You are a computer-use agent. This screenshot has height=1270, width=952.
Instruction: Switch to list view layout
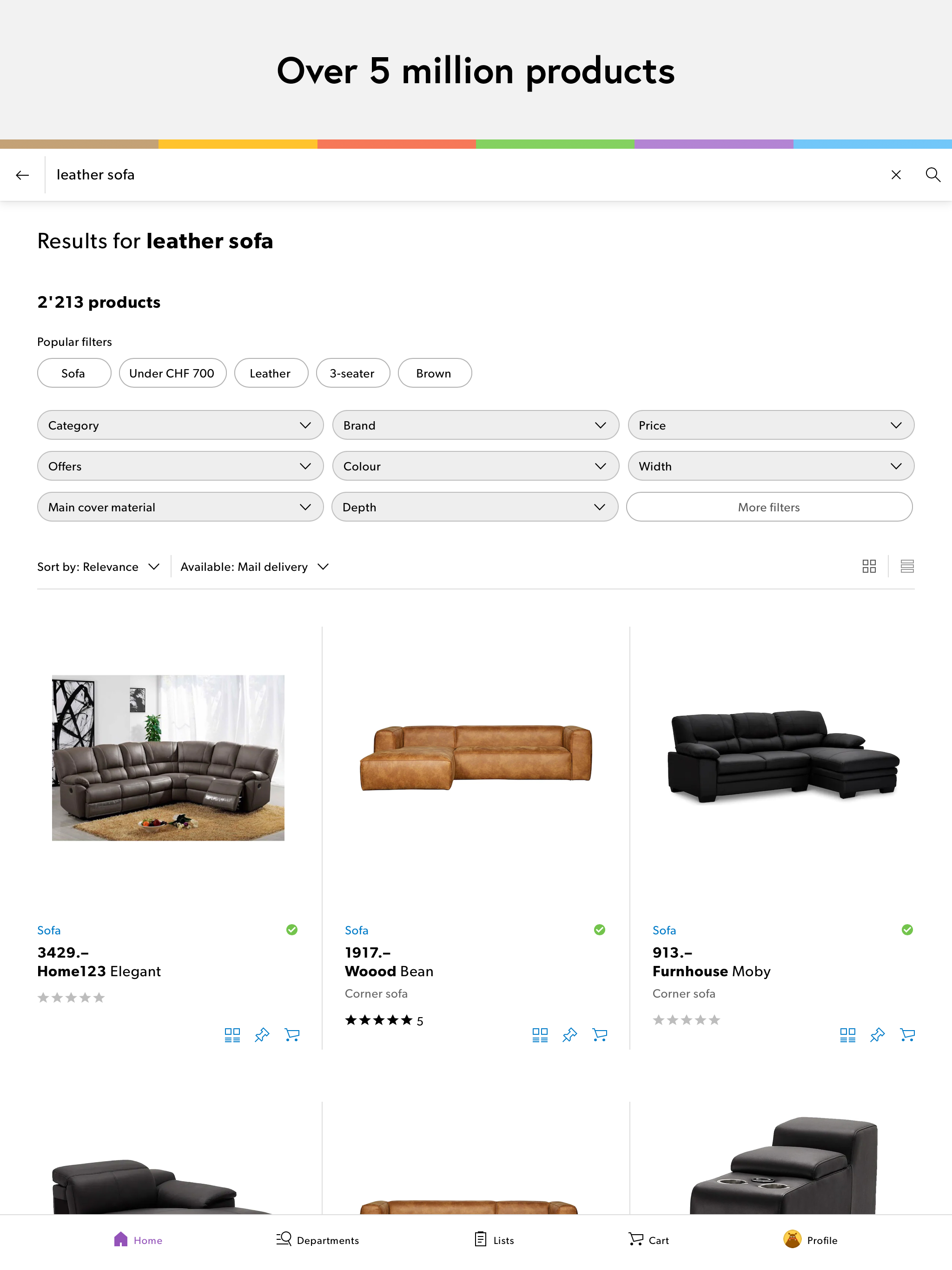906,567
